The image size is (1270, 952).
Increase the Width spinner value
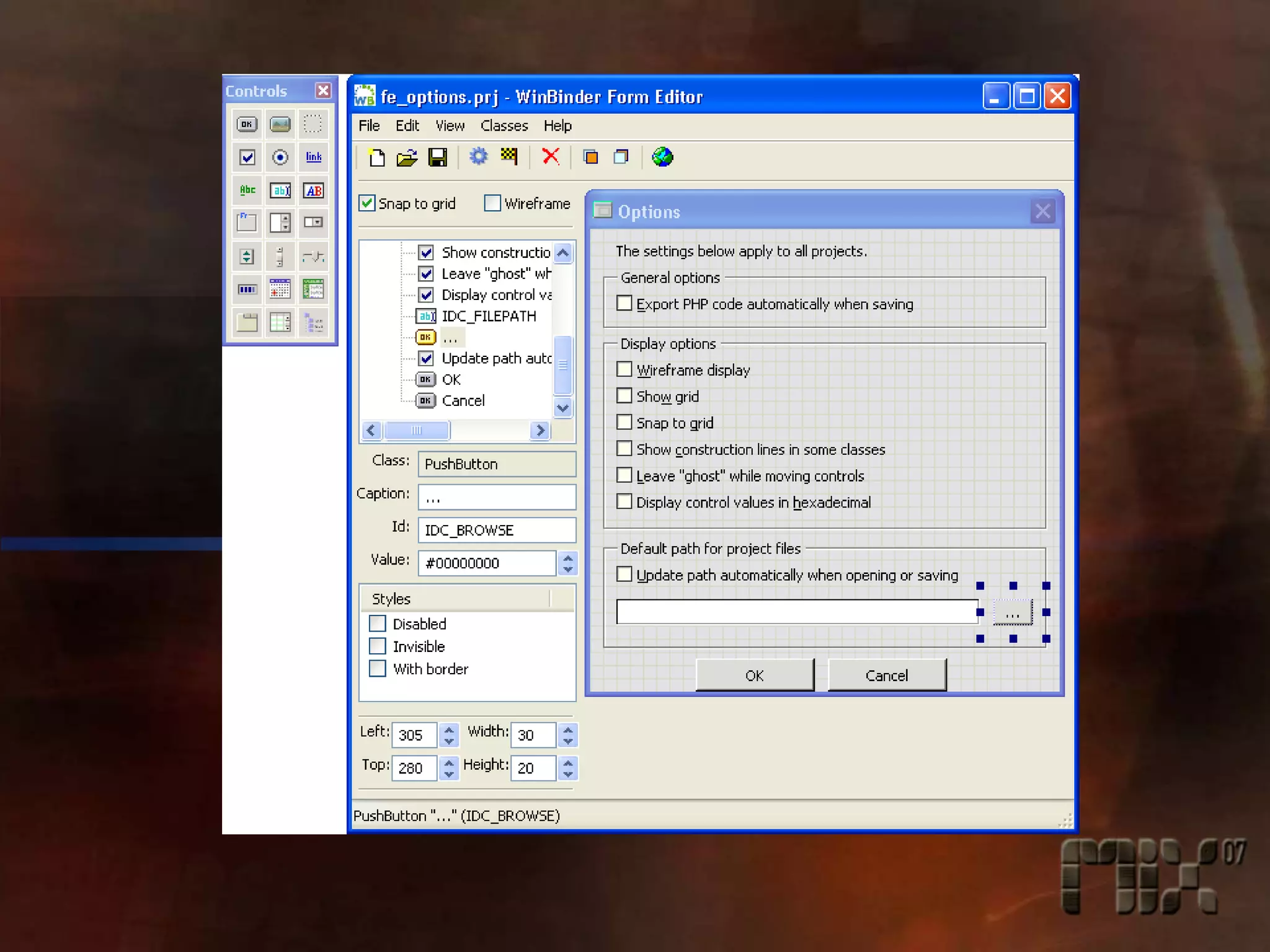(x=568, y=729)
